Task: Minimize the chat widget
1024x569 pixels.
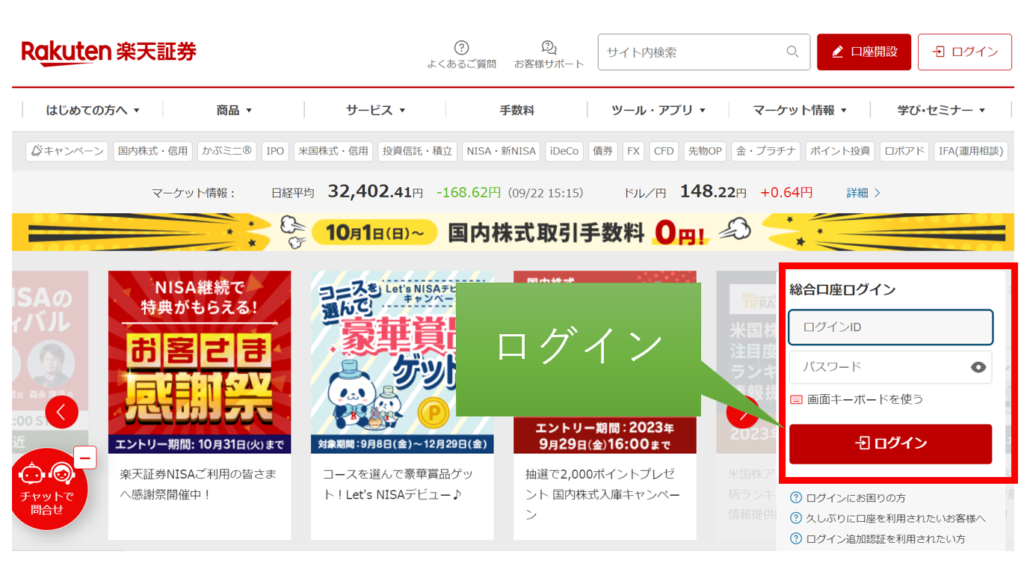Action: (85, 458)
